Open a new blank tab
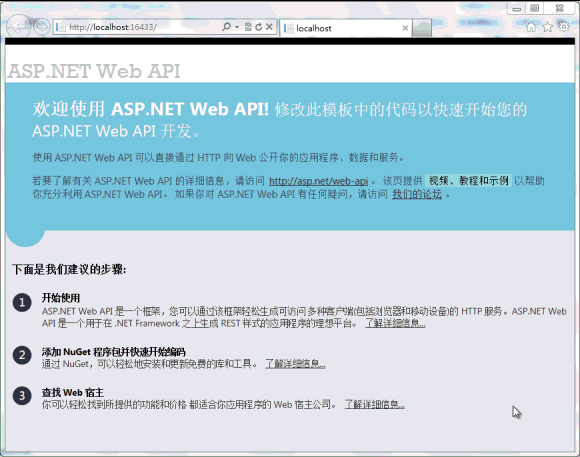The height and width of the screenshot is (457, 580). pos(422,28)
